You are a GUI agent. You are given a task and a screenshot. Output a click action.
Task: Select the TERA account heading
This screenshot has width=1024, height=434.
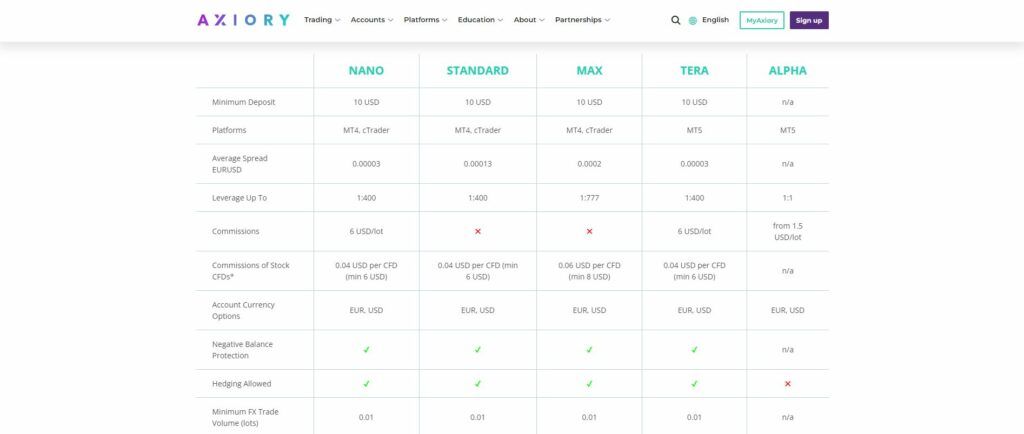[x=694, y=70]
